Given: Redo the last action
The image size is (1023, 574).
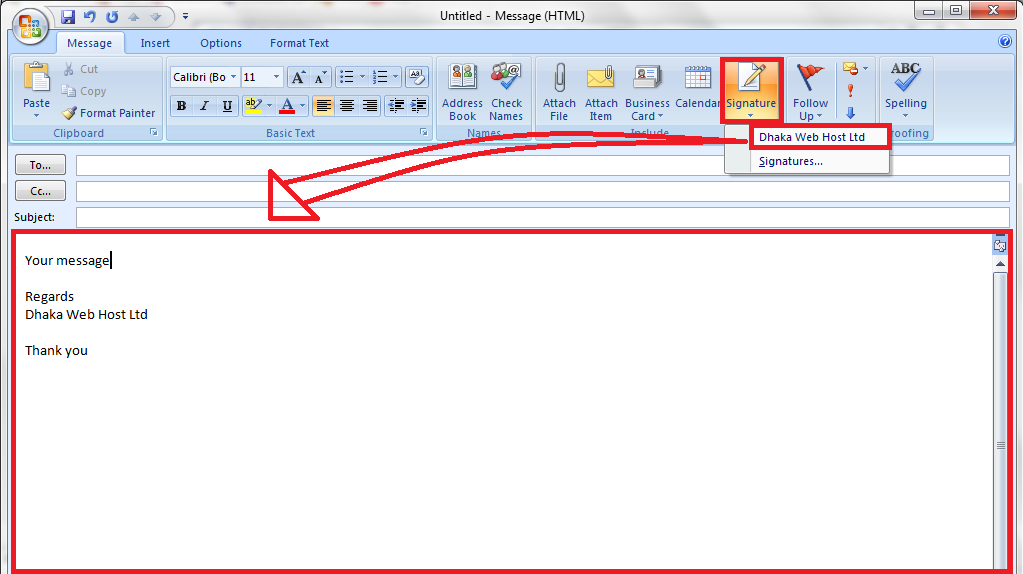Looking at the screenshot, I should pyautogui.click(x=112, y=16).
